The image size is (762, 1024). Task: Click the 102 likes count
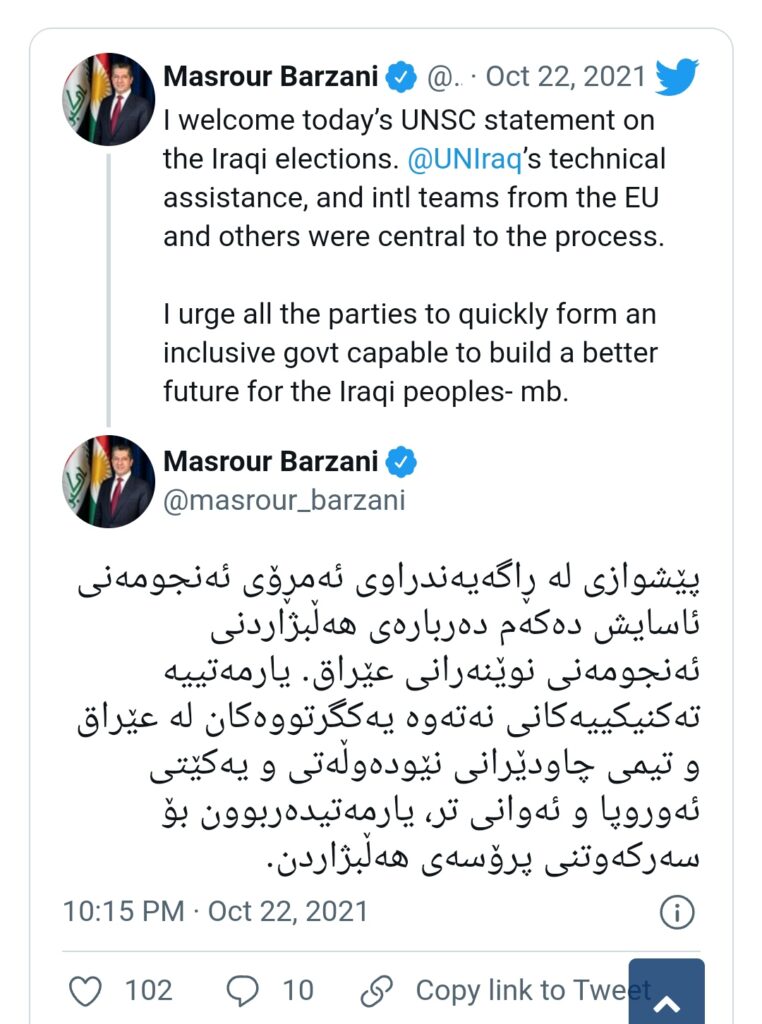click(x=148, y=991)
